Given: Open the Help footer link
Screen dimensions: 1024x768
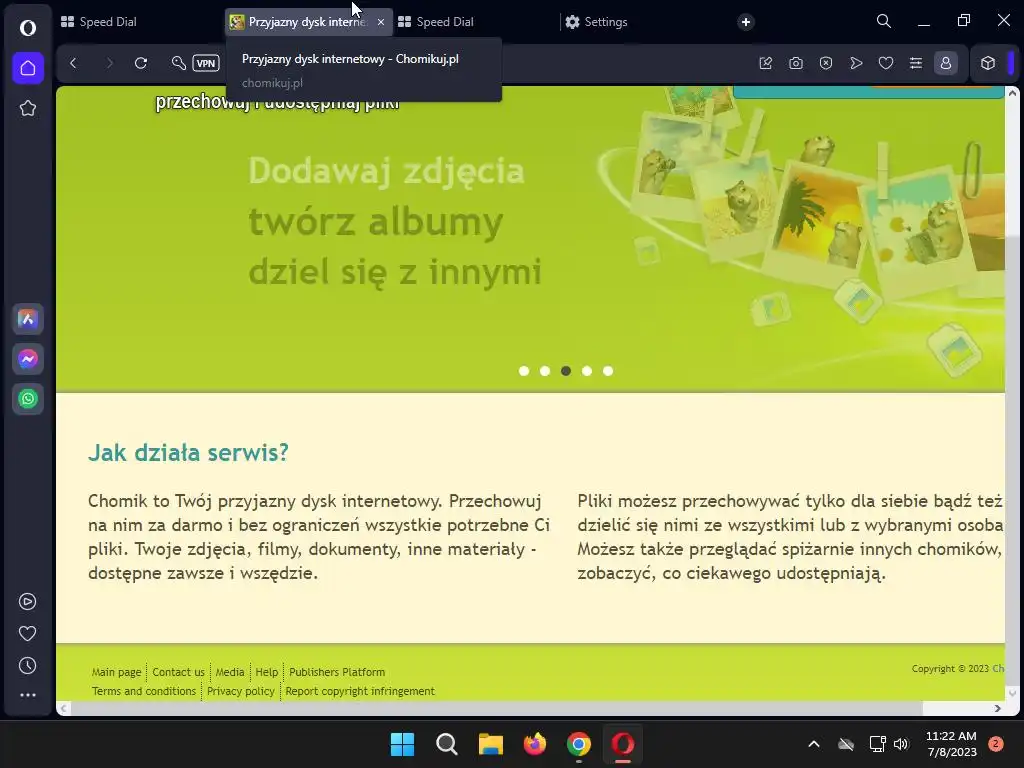Looking at the screenshot, I should click(x=266, y=672).
